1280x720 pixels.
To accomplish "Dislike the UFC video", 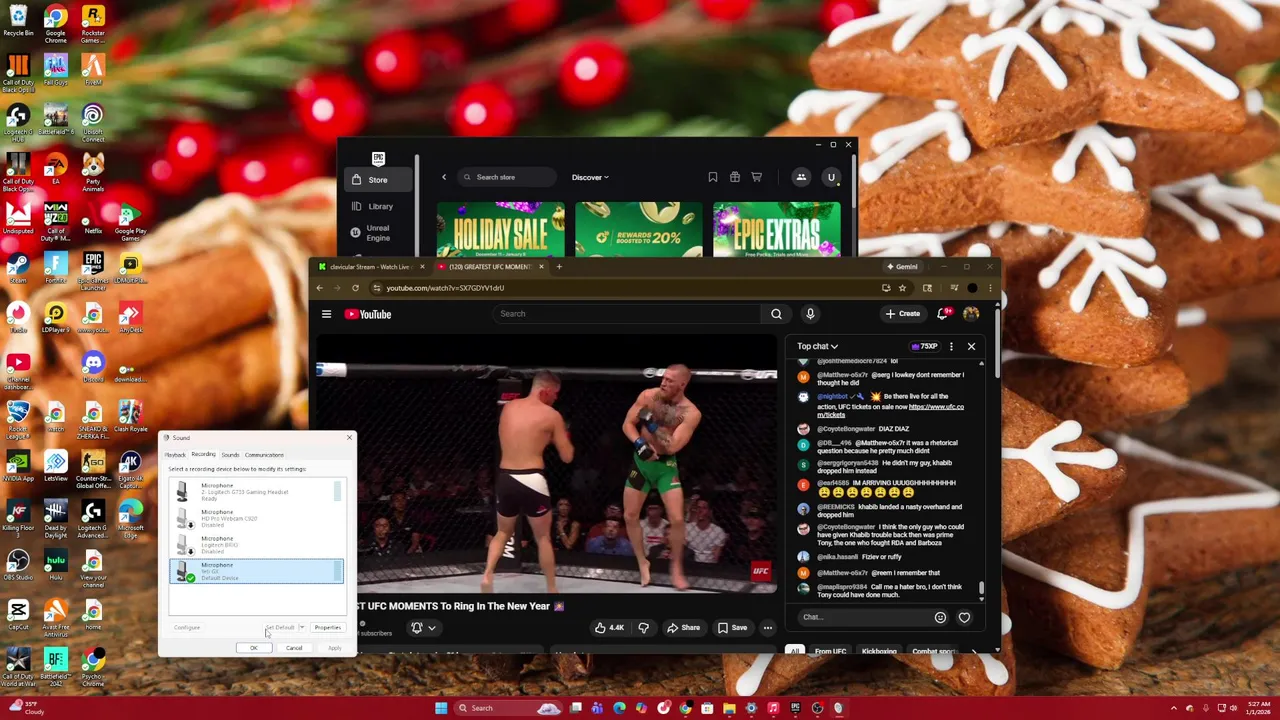I will [643, 628].
